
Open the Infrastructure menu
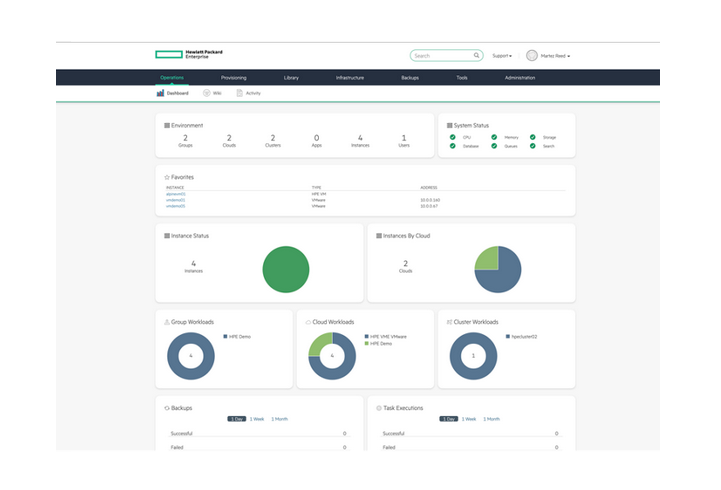[x=350, y=78]
